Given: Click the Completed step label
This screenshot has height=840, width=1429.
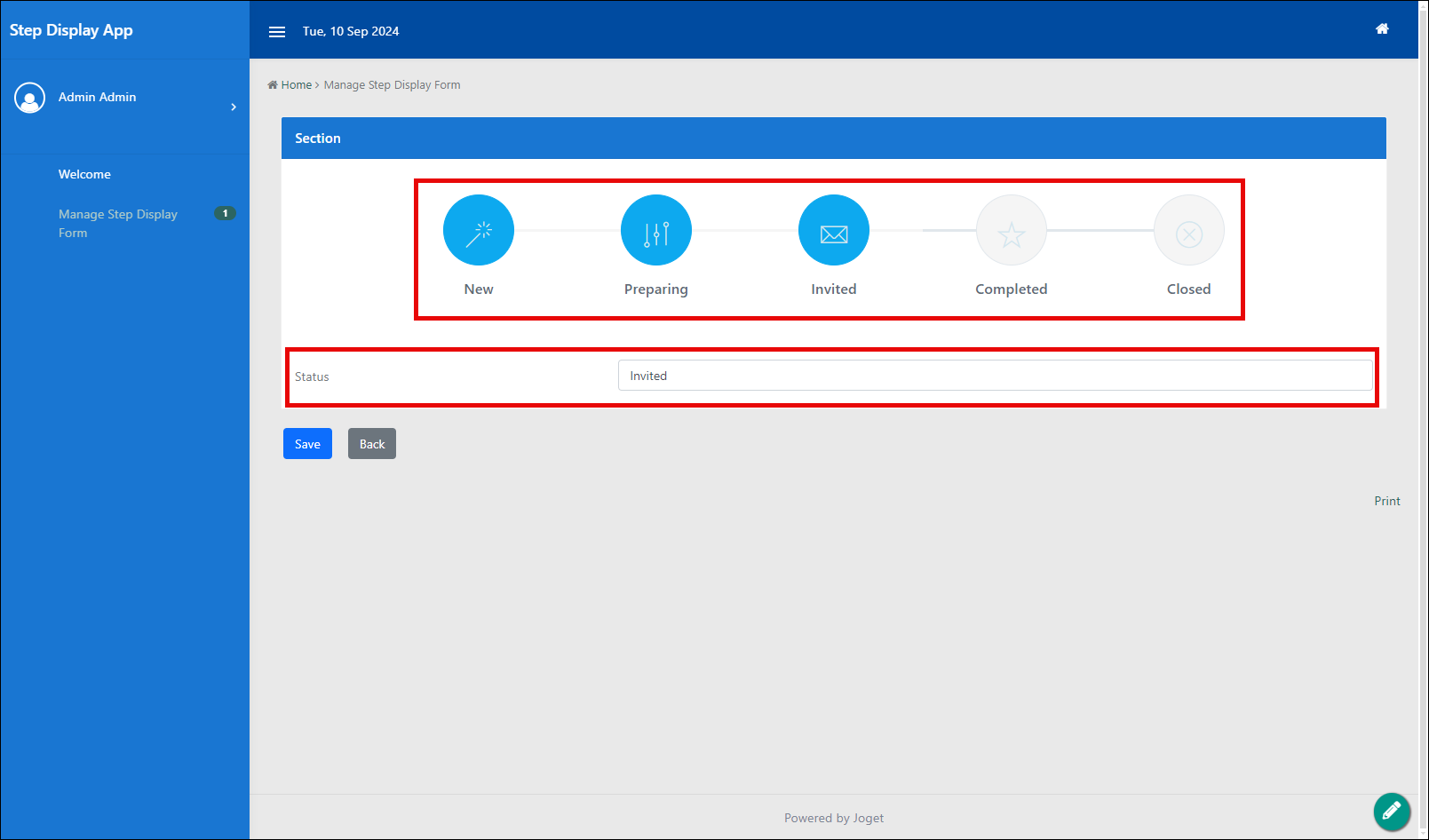Looking at the screenshot, I should 1012,289.
